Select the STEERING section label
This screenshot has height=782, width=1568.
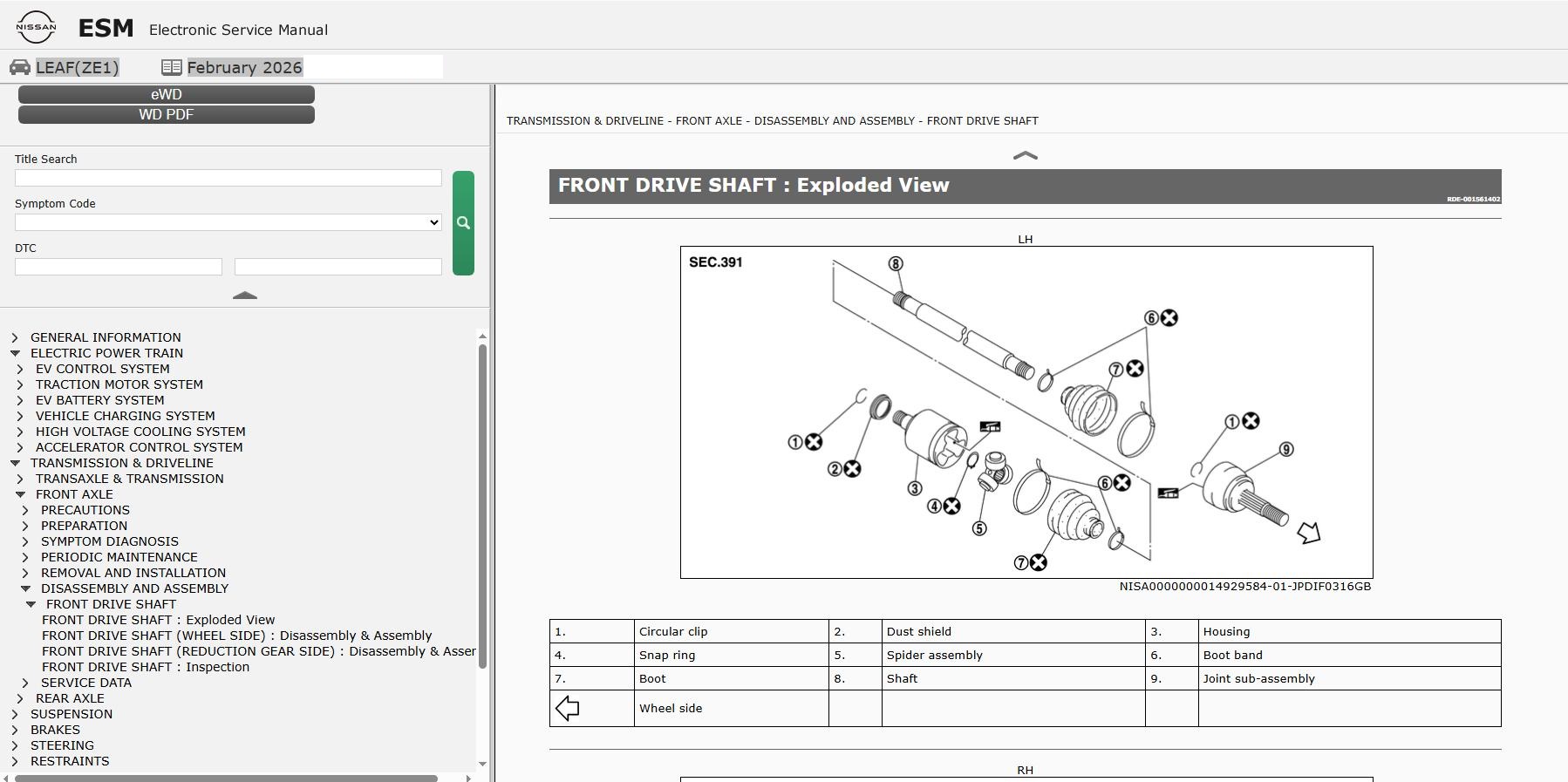point(62,745)
